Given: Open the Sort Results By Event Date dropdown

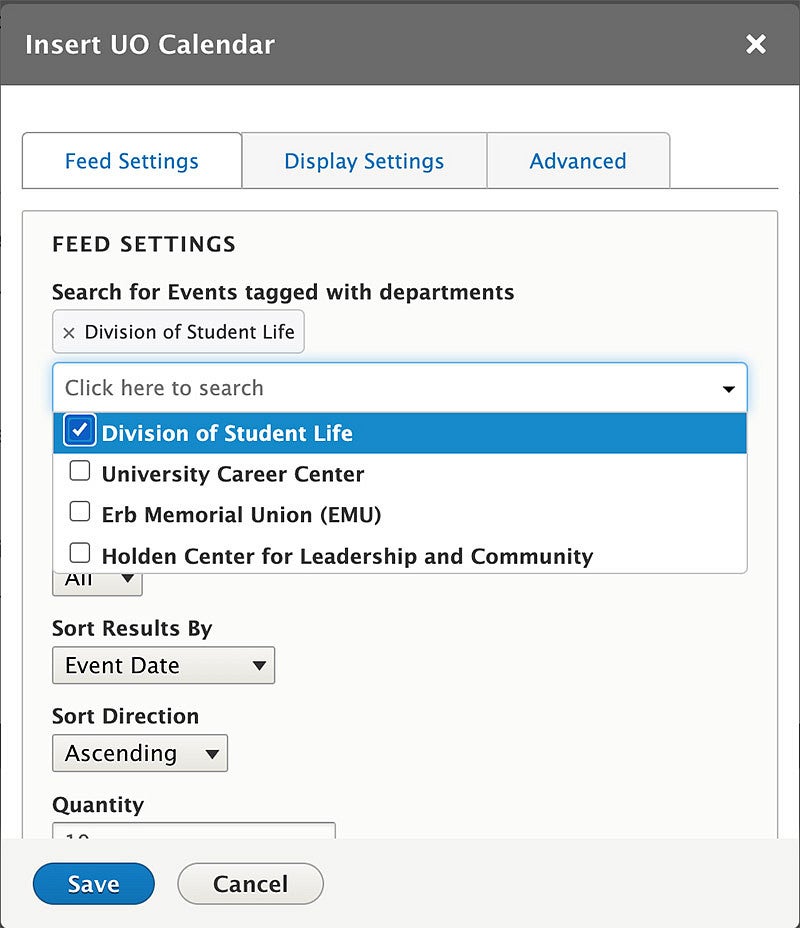Looking at the screenshot, I should [x=163, y=665].
